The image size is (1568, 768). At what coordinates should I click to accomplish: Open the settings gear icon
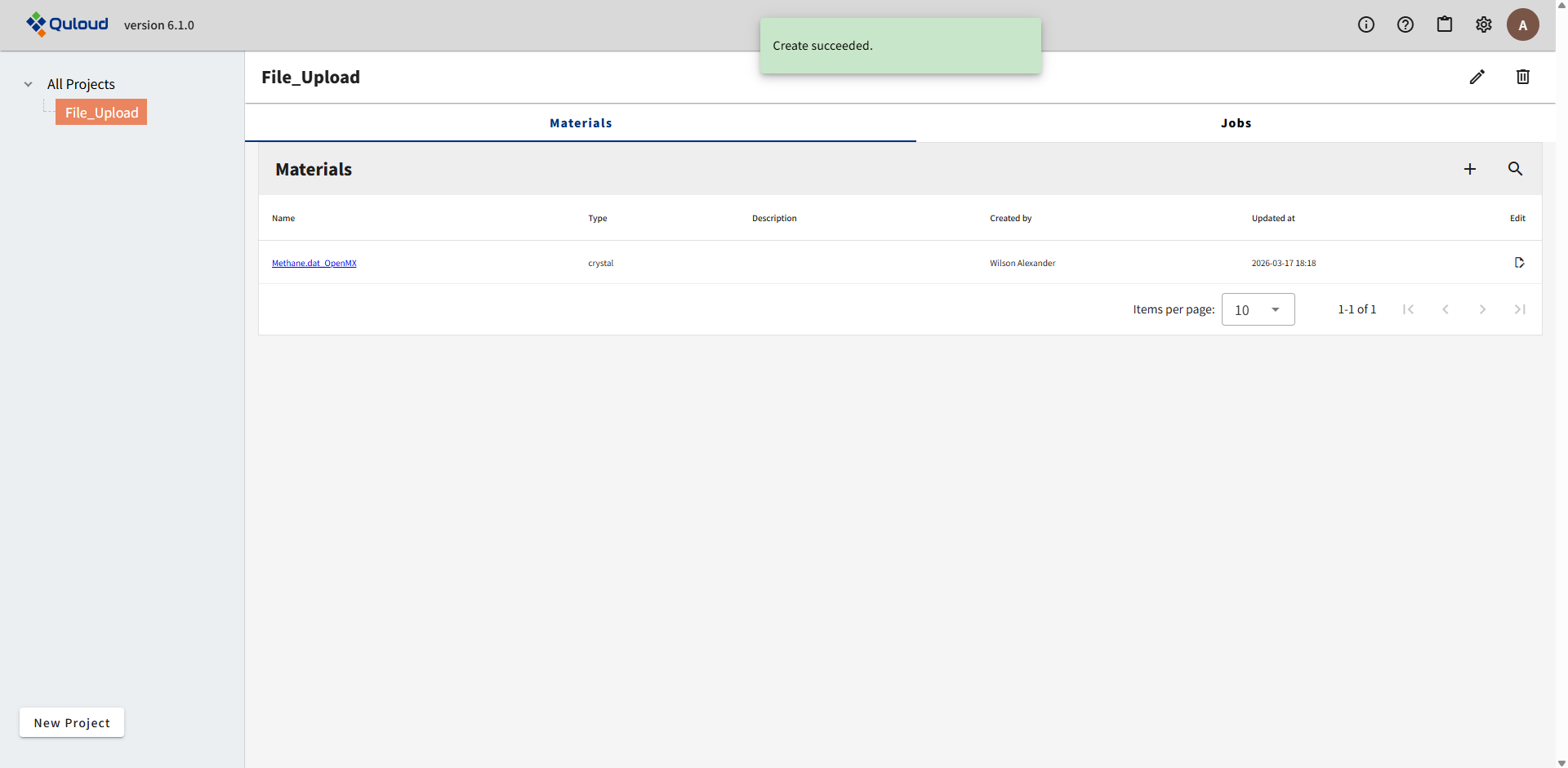pyautogui.click(x=1483, y=24)
